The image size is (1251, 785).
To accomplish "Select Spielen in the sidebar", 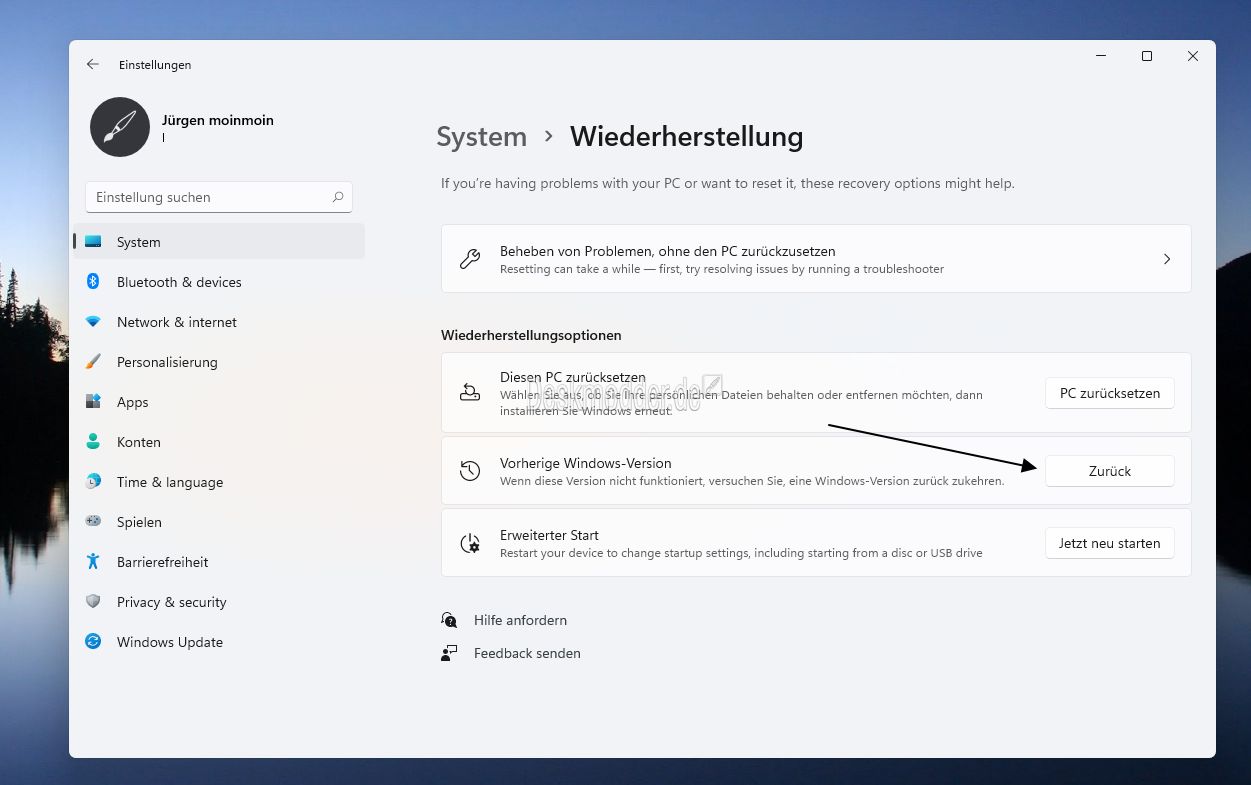I will 219,522.
